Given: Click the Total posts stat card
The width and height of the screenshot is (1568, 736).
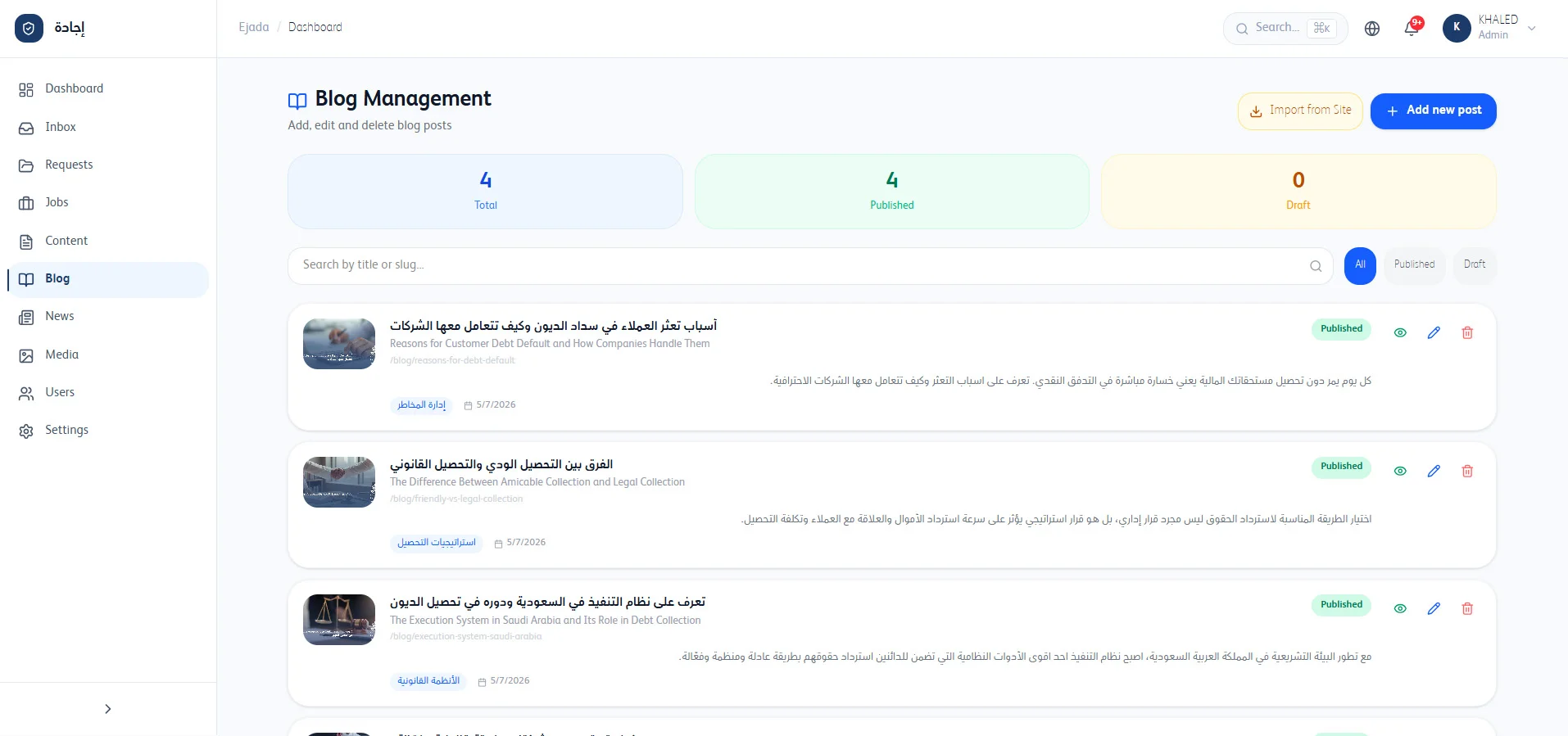Looking at the screenshot, I should (485, 192).
